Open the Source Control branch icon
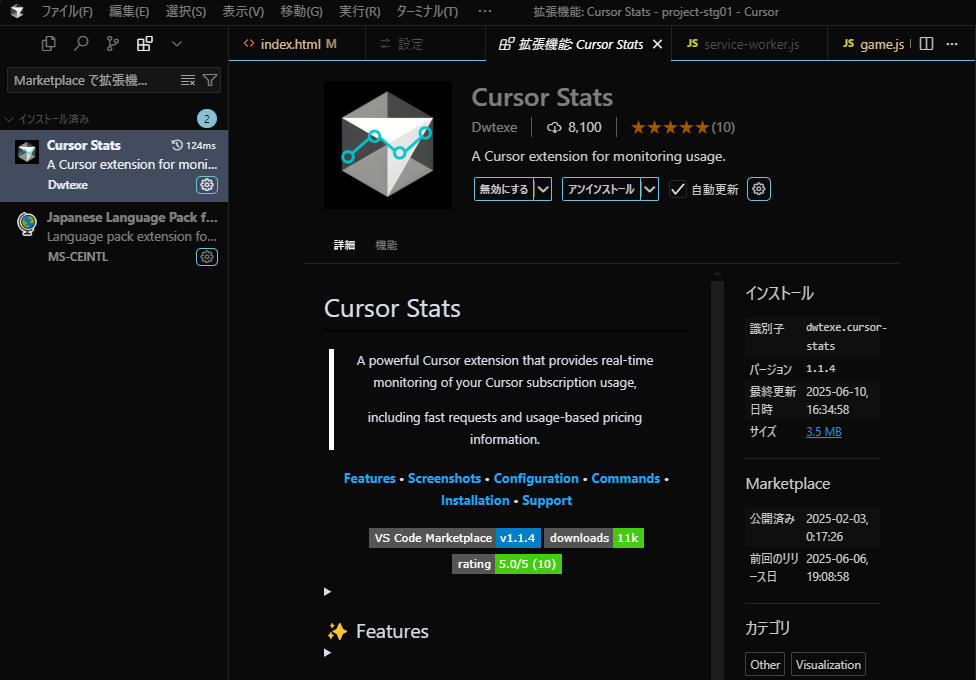 (x=113, y=44)
